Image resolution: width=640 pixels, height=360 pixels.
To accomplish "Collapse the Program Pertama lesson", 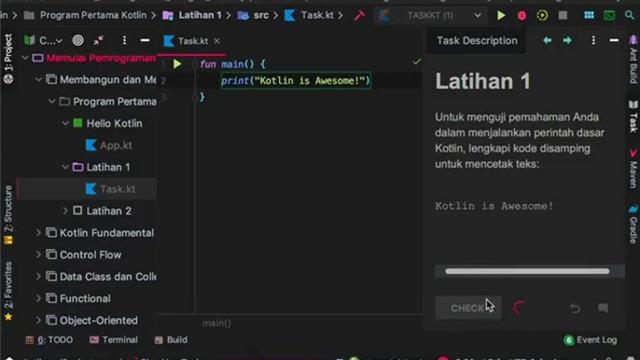I will click(52, 101).
